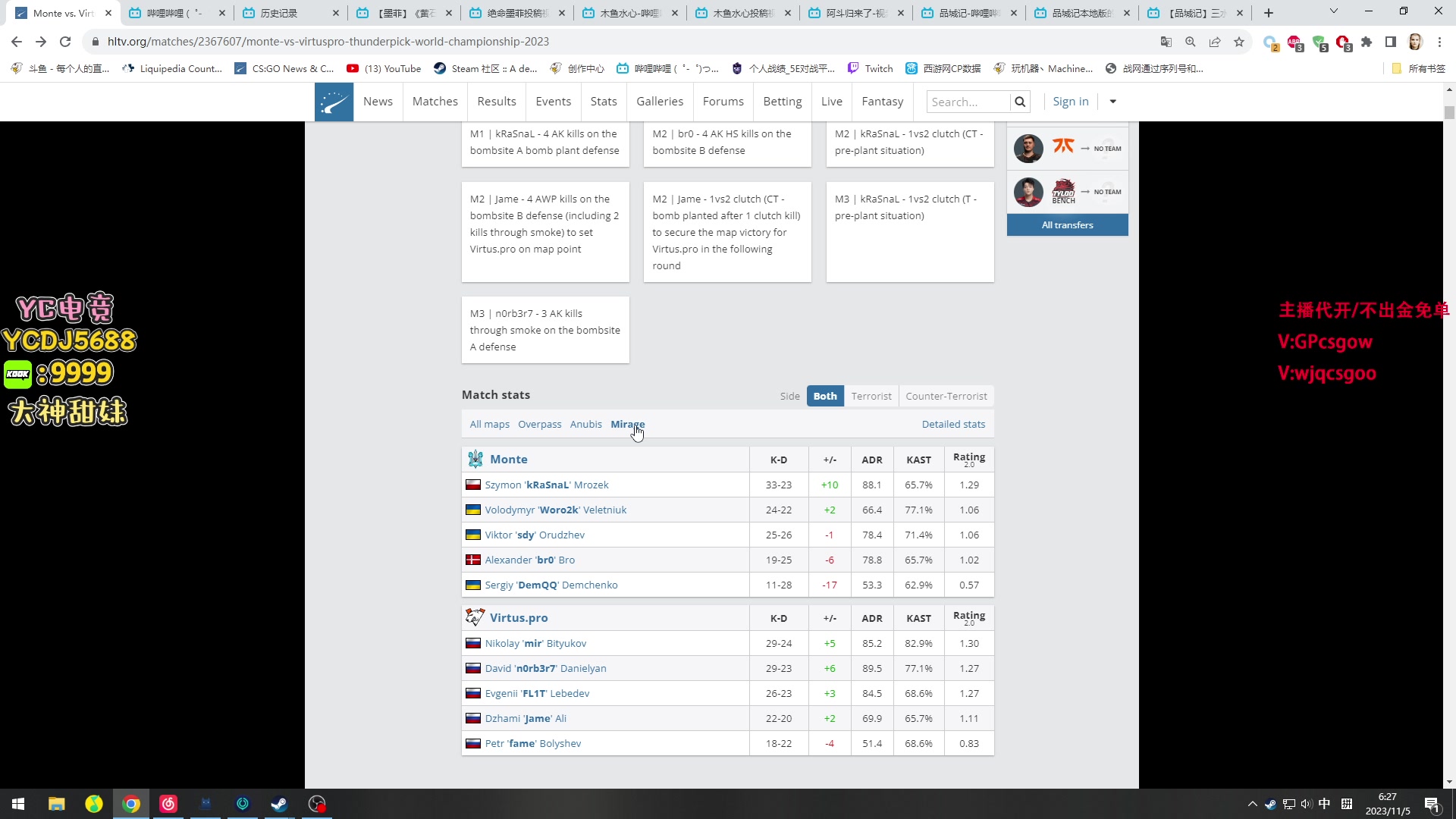
Task: Select the Both side filter
Action: (825, 396)
